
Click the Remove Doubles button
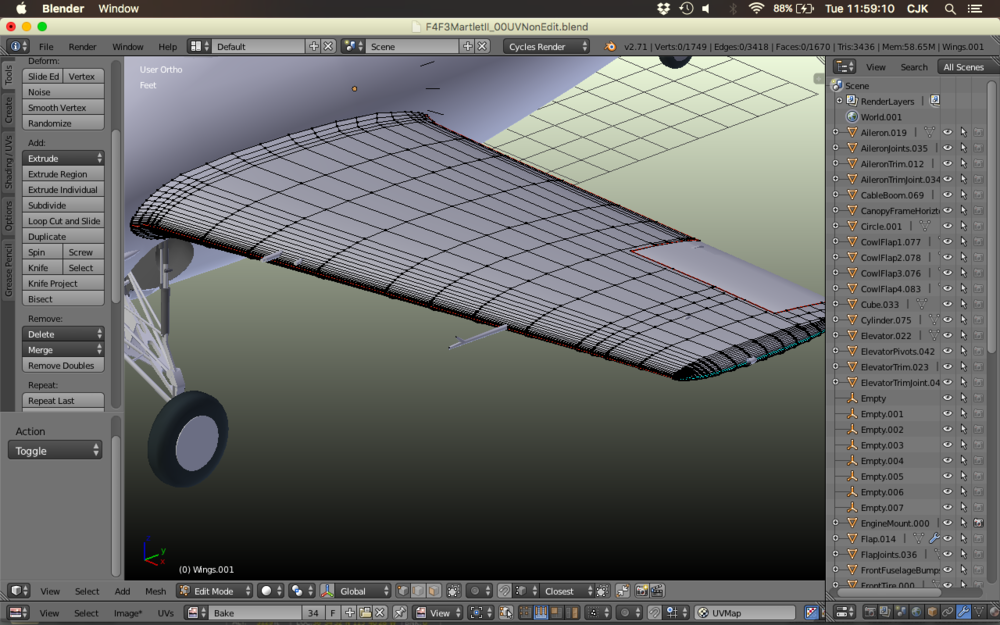click(x=63, y=366)
